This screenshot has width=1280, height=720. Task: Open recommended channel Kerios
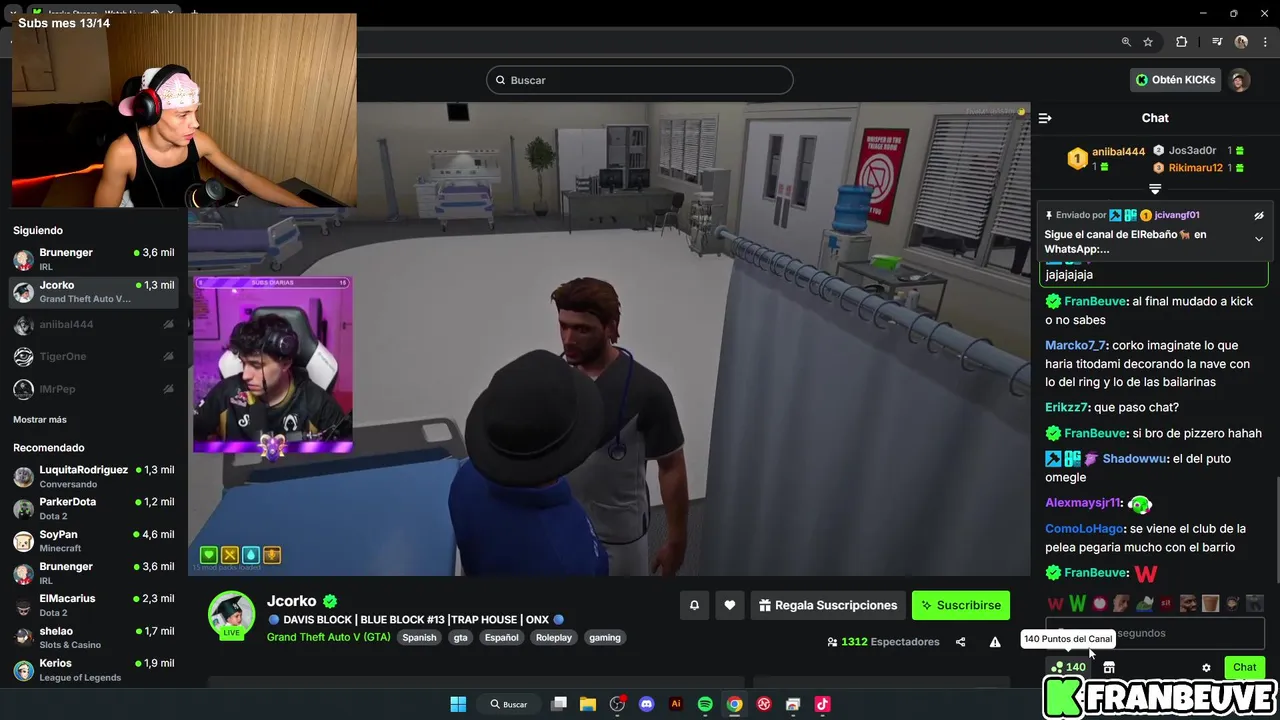[94, 670]
